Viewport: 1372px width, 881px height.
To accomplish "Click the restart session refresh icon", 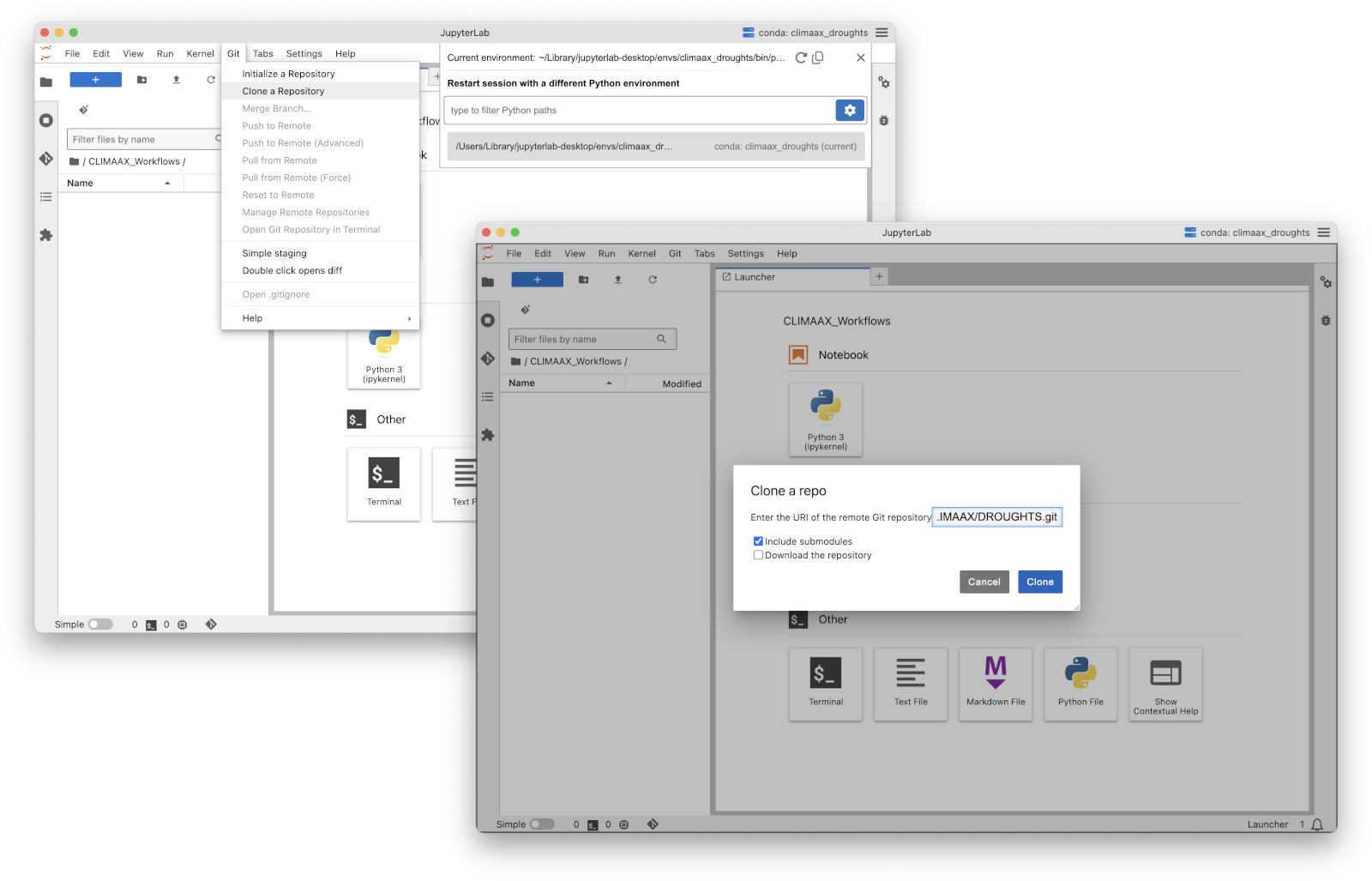I will coord(801,57).
